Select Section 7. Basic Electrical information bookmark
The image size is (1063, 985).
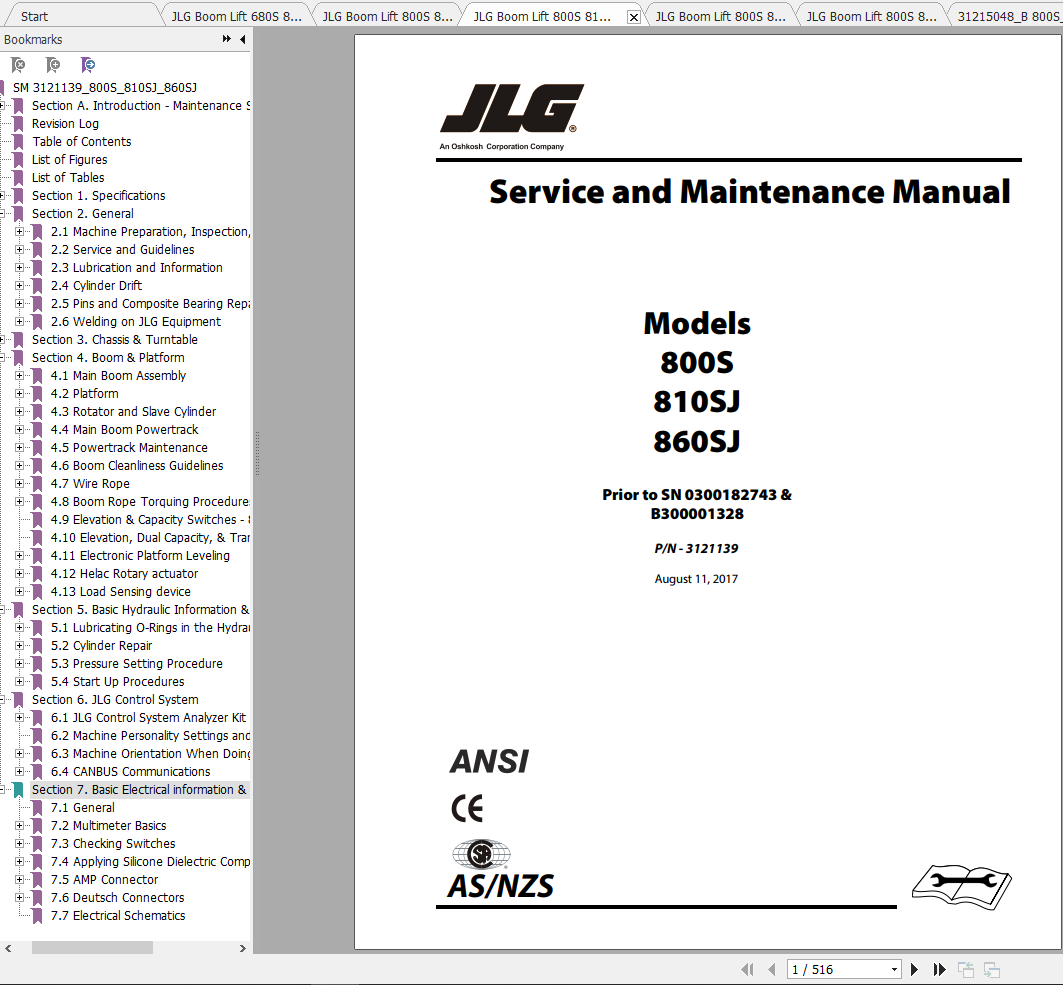point(139,790)
